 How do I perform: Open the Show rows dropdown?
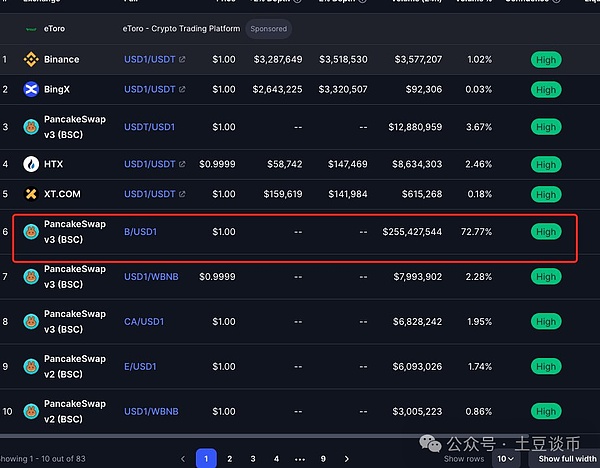click(507, 459)
